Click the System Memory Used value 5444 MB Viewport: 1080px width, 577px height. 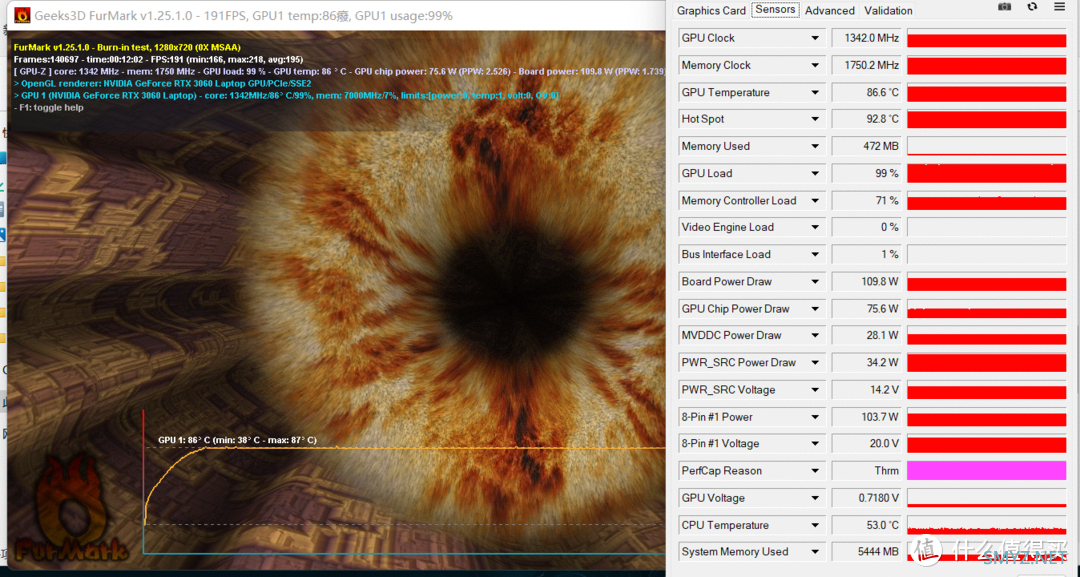pyautogui.click(x=866, y=552)
